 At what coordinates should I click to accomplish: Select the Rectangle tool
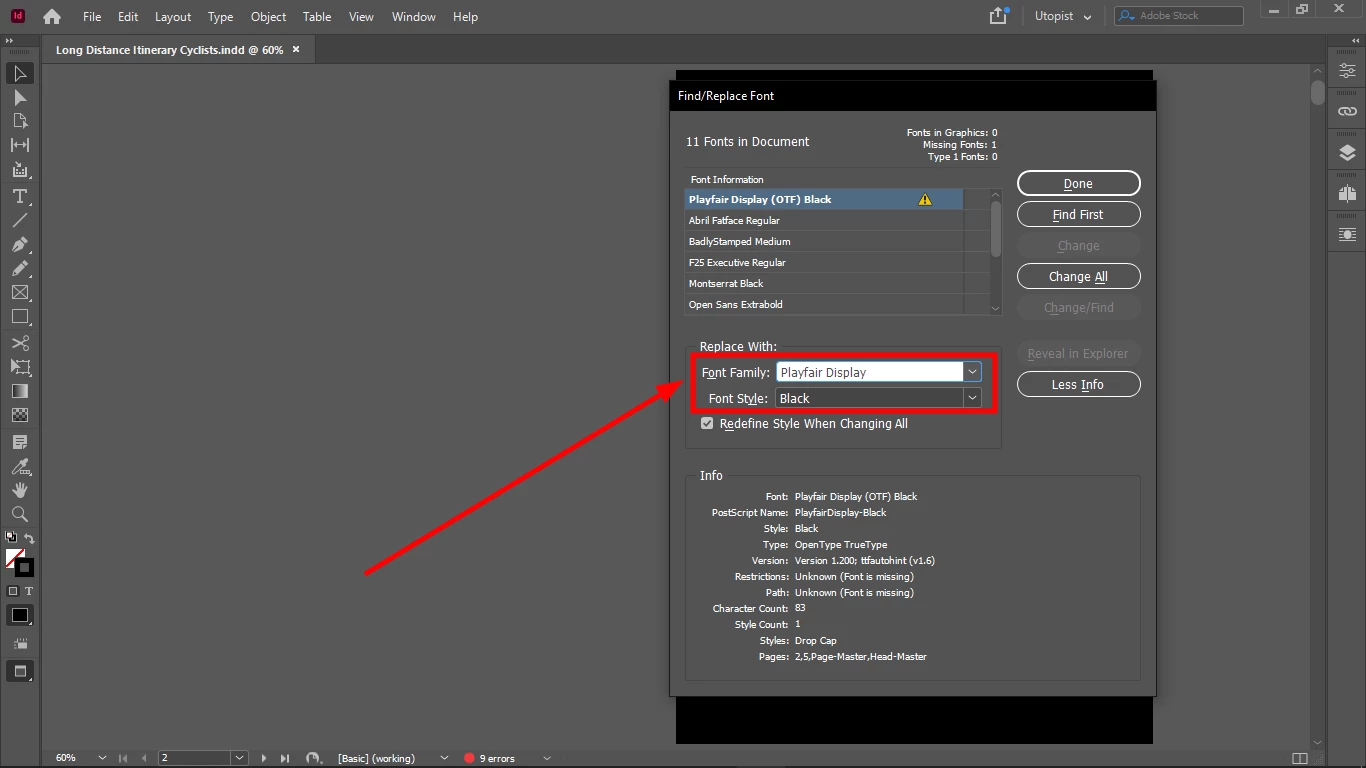(20, 317)
